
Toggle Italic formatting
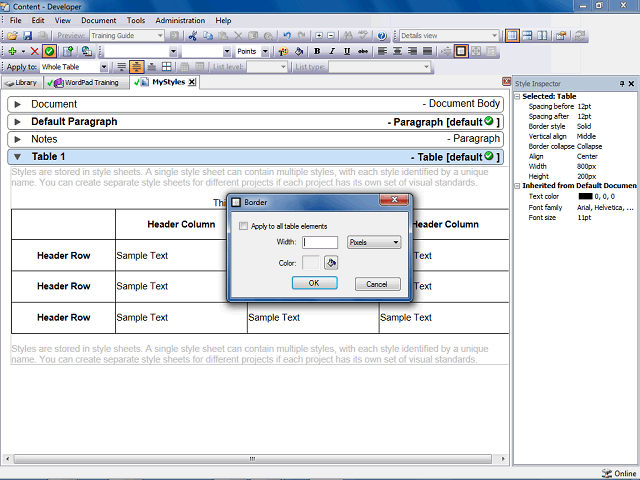click(x=332, y=51)
